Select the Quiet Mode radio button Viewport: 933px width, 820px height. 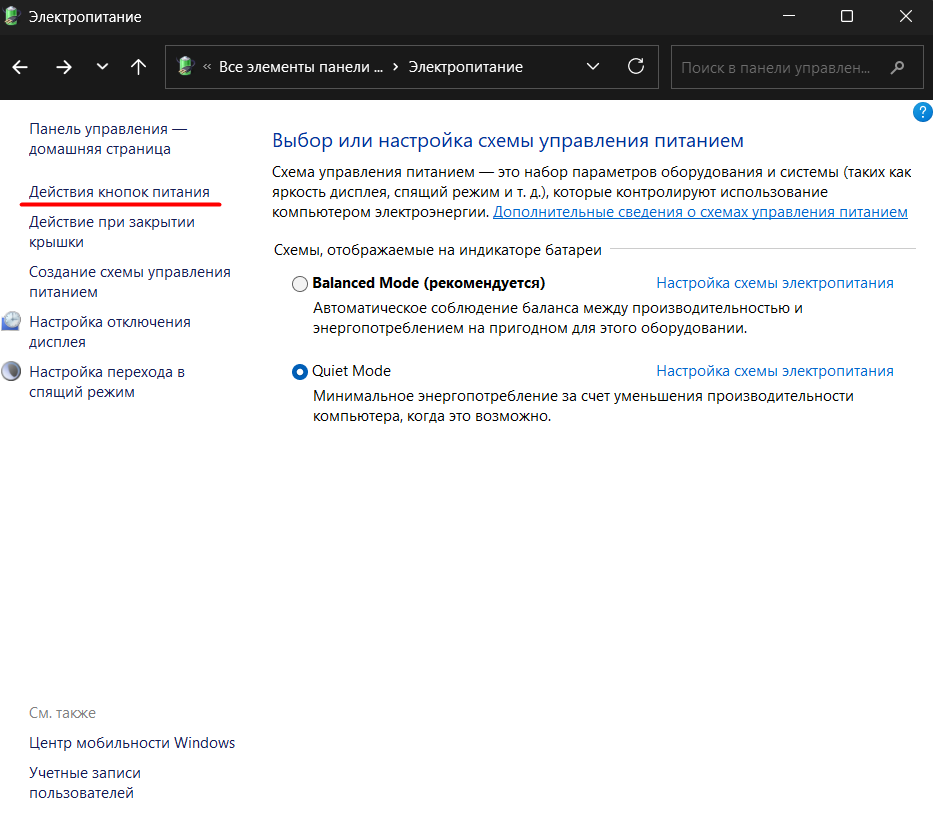300,372
